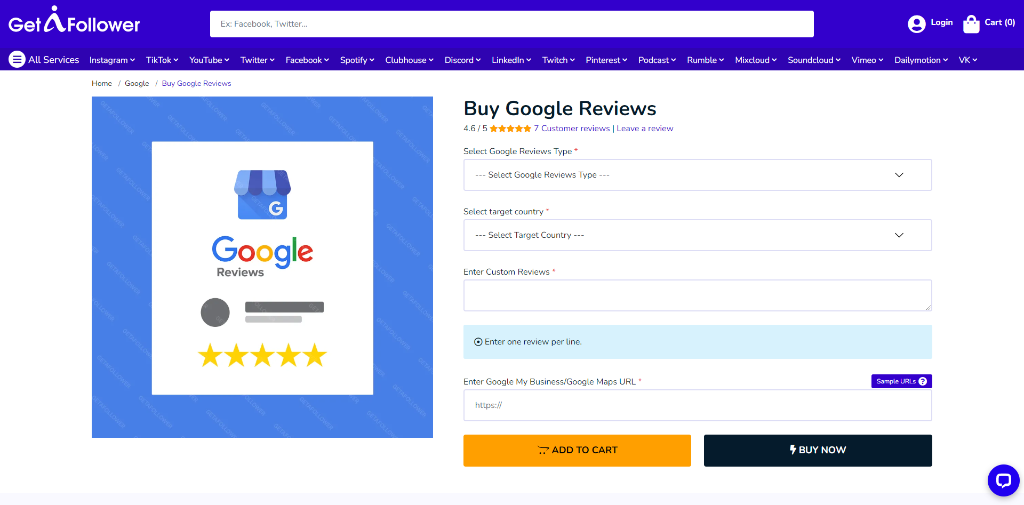This screenshot has width=1024, height=505.
Task: Open the Pinterest menu item
Action: 606,60
